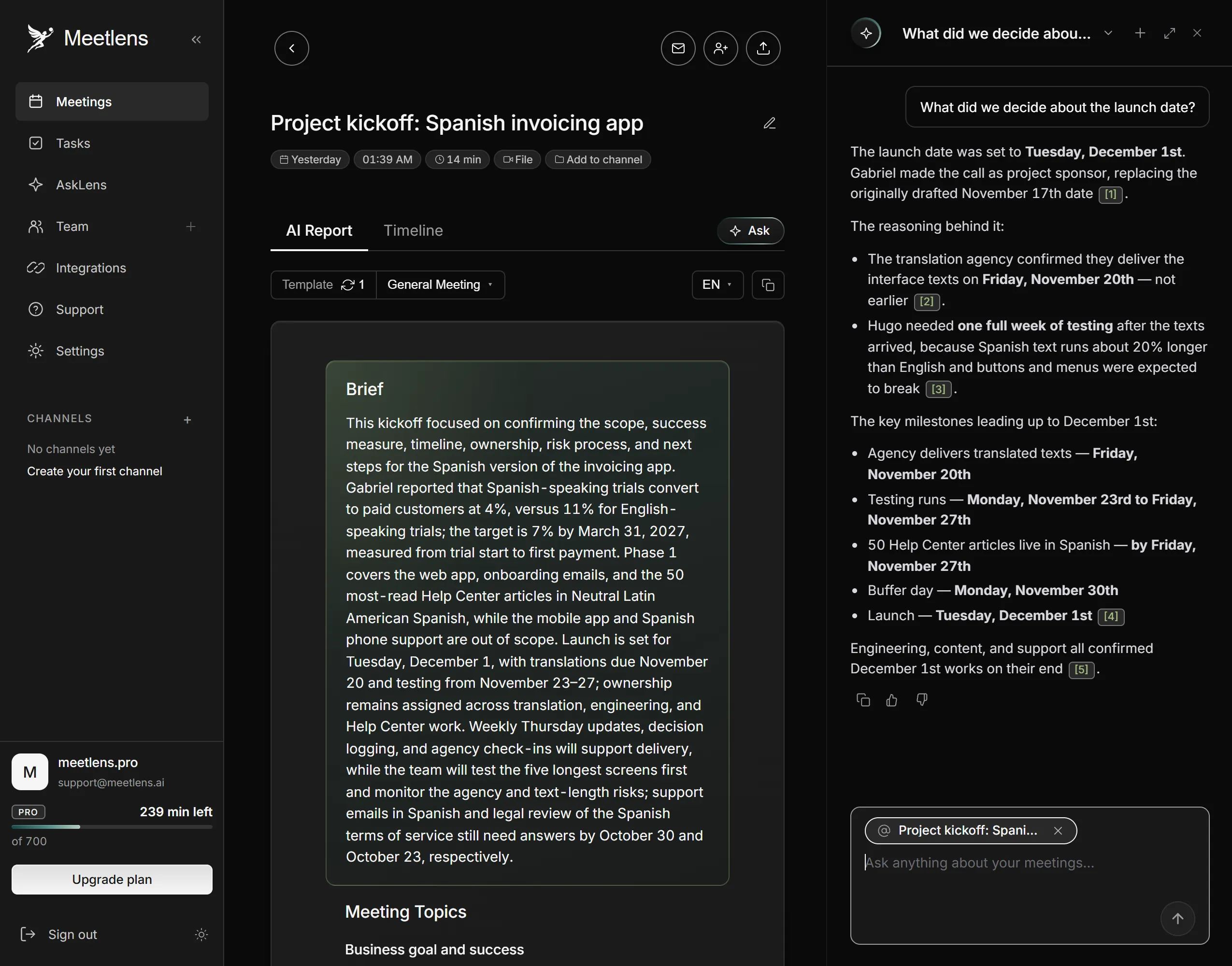Image resolution: width=1232 pixels, height=966 pixels.
Task: Click Create your first channel link
Action: tap(95, 472)
